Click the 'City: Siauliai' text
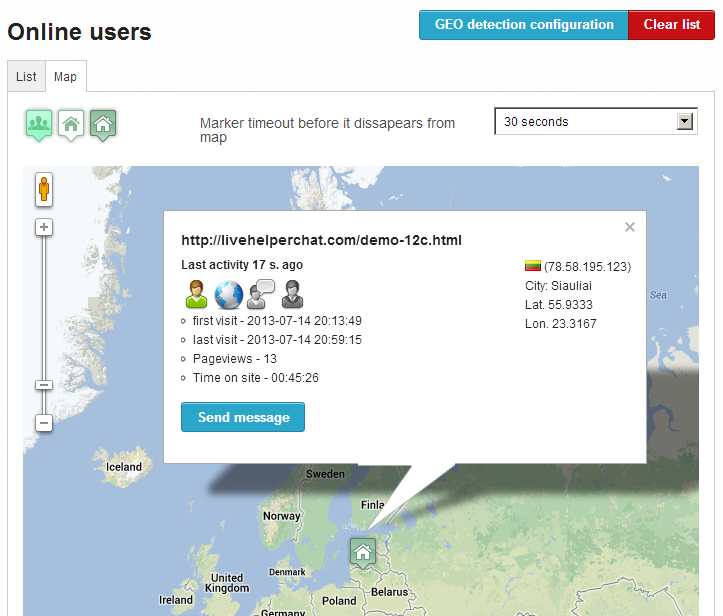This screenshot has height=616, width=723. tap(558, 286)
